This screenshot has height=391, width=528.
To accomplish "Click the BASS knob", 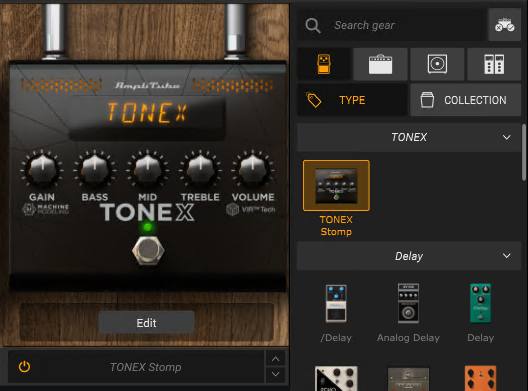I will coord(95,169).
